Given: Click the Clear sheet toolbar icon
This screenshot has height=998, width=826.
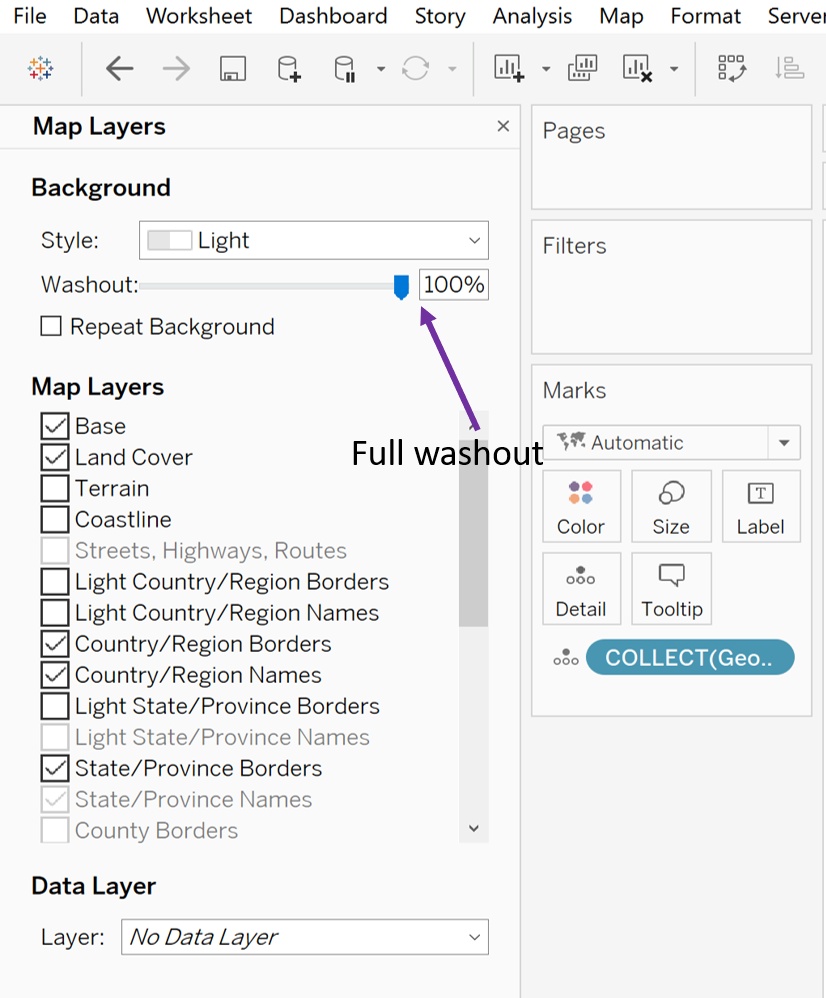Looking at the screenshot, I should point(637,67).
